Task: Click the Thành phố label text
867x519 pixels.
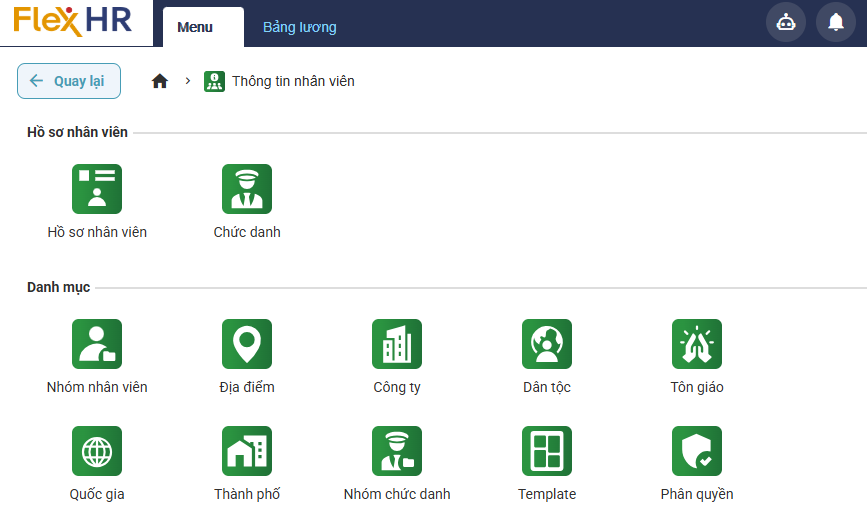Action: tap(247, 494)
